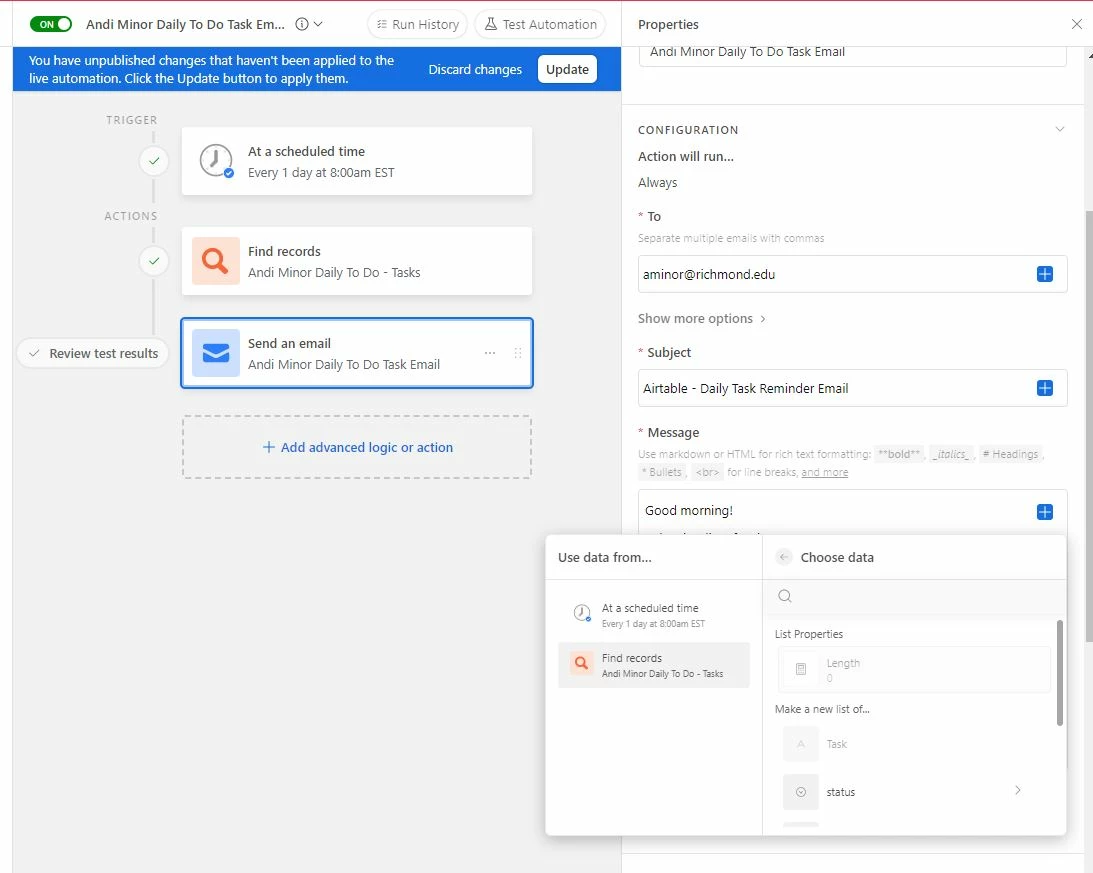Insert data token into Message field
The width and height of the screenshot is (1093, 873).
(x=1044, y=512)
